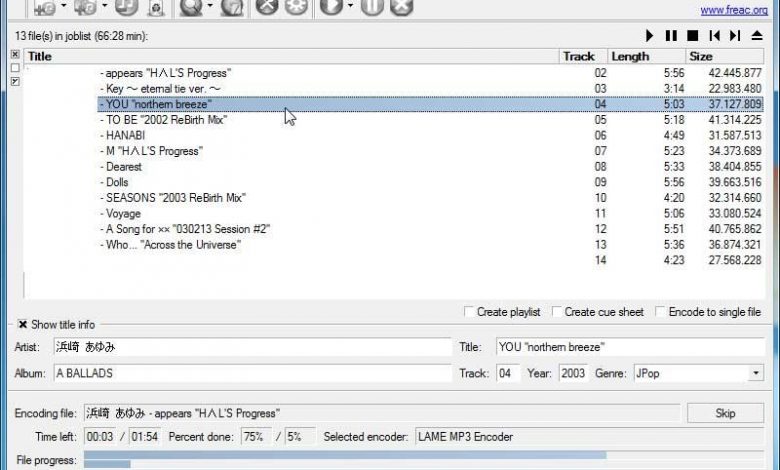Click the select all joblist box
Viewport: 780px width, 470px height.
point(15,54)
